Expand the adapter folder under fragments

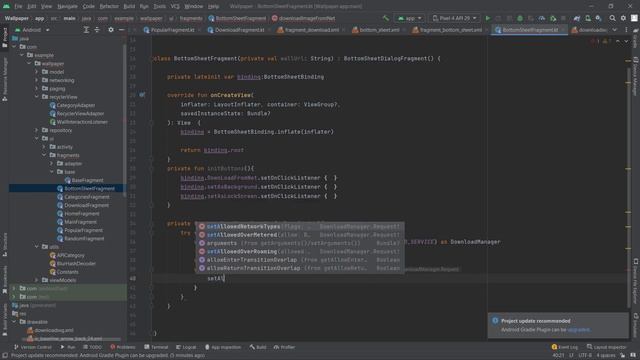(51, 163)
